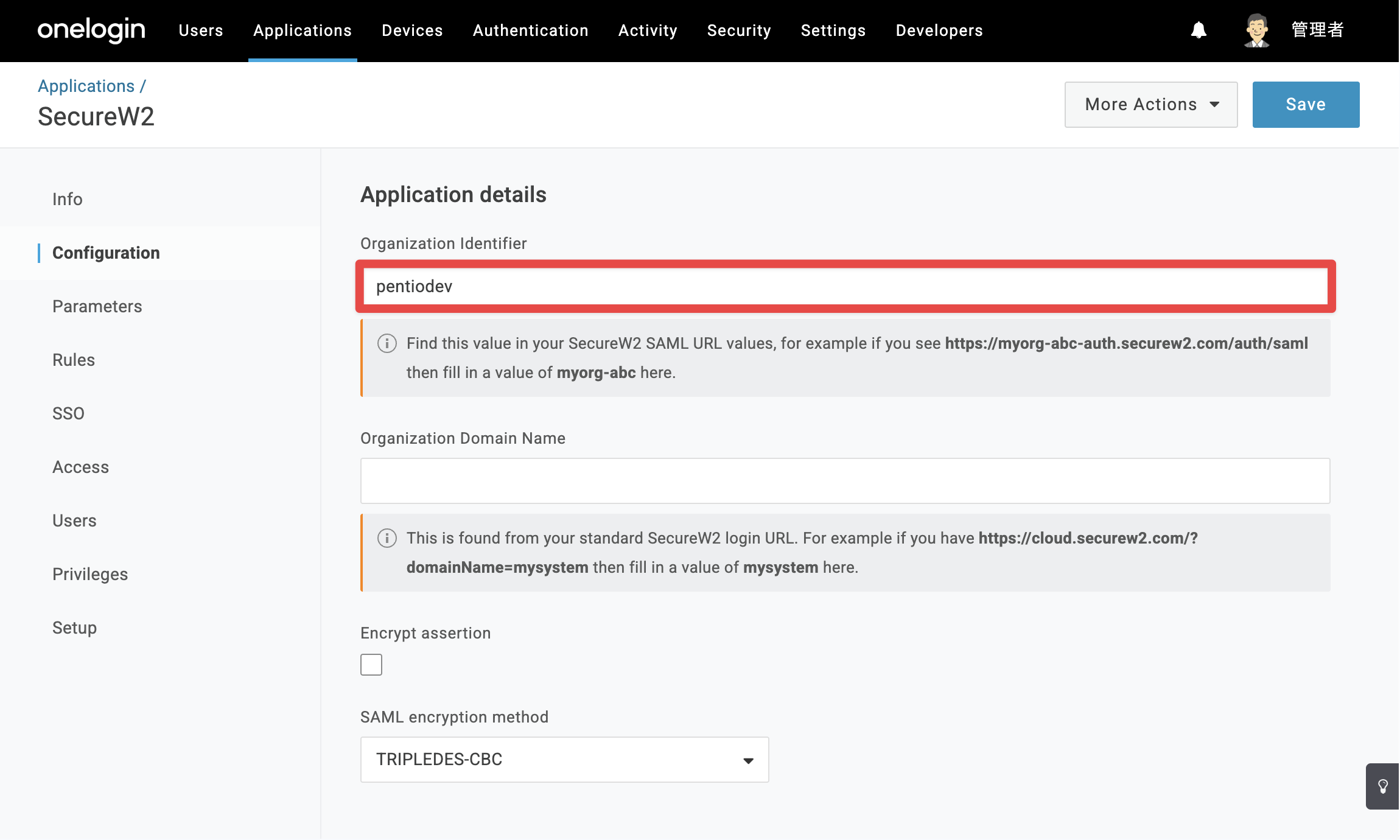1400x840 pixels.
Task: Click the Encrypt assertion label
Action: point(425,633)
